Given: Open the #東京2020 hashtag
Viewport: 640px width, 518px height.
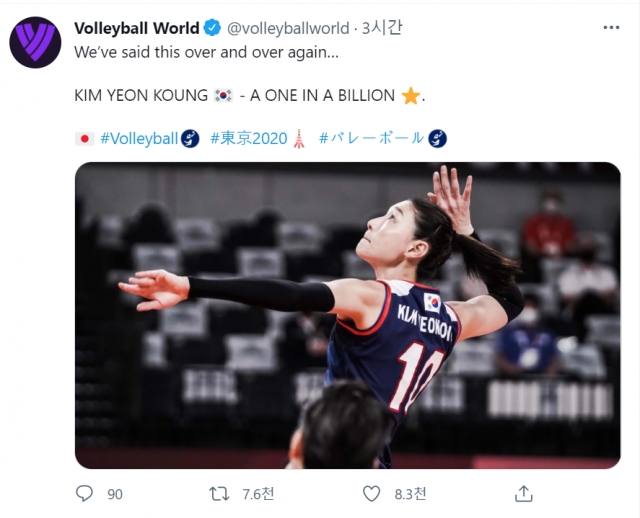Looking at the screenshot, I should (x=249, y=139).
